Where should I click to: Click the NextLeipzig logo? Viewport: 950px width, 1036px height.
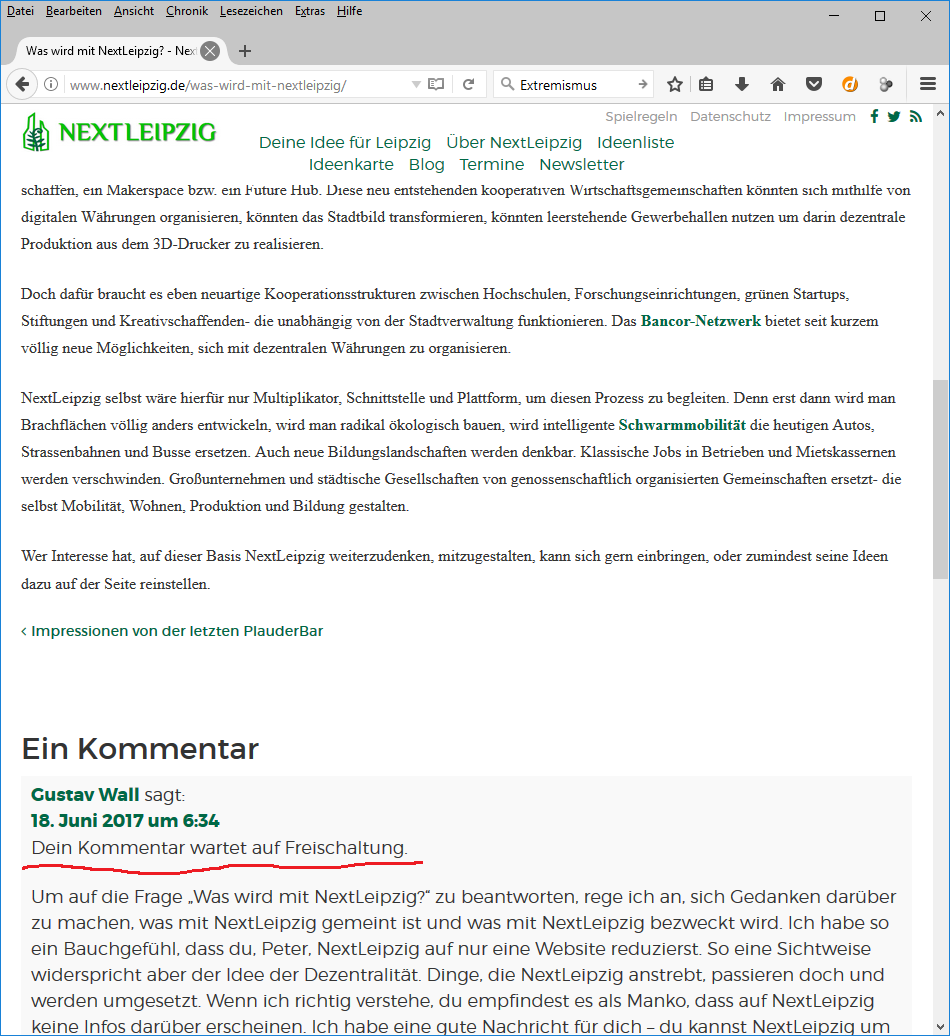(119, 132)
